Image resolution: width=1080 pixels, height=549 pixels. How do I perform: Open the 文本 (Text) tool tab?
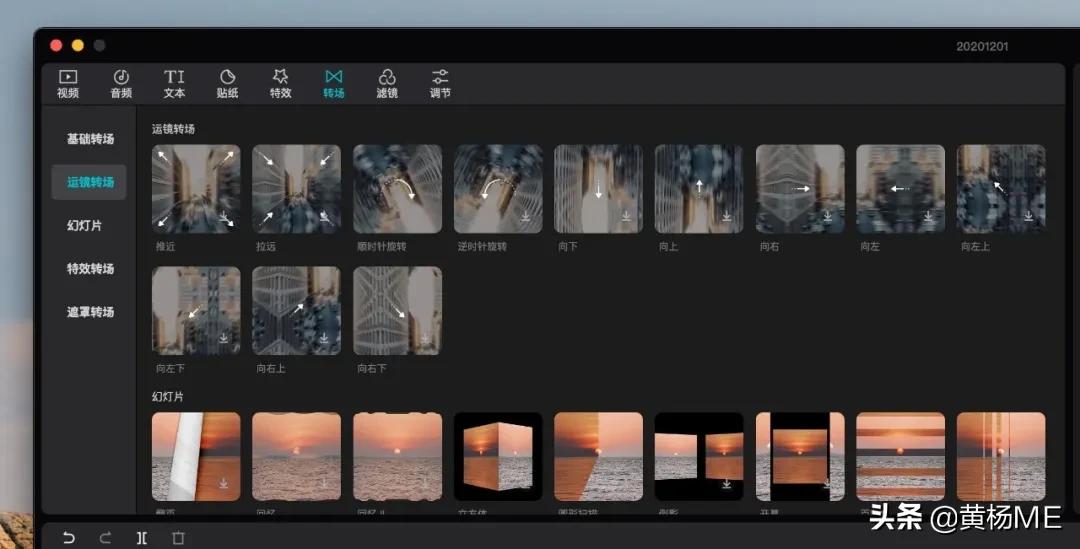click(x=174, y=83)
